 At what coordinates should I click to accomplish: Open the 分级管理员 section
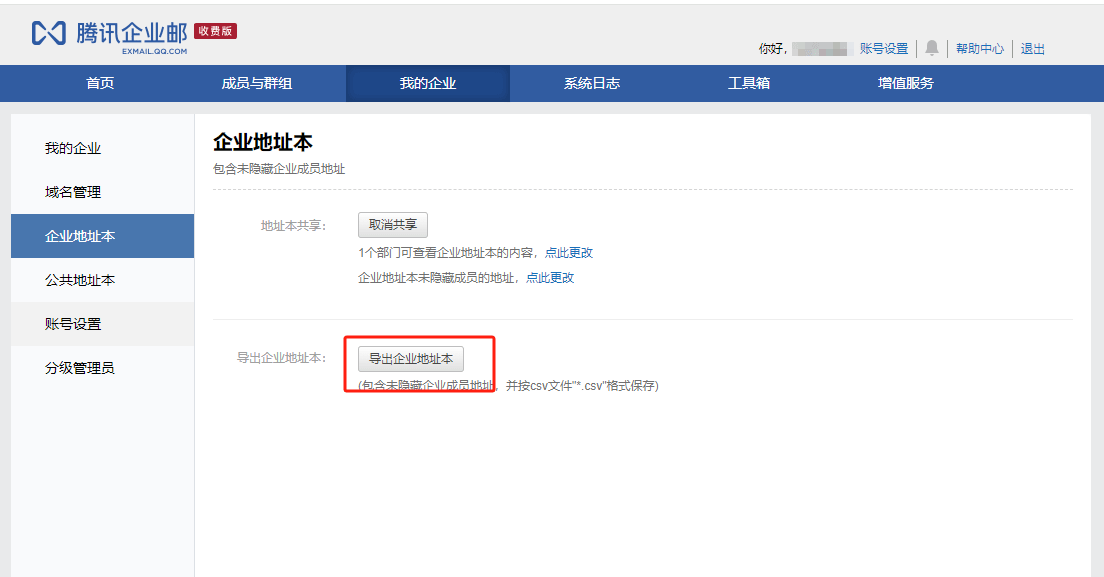(x=75, y=368)
